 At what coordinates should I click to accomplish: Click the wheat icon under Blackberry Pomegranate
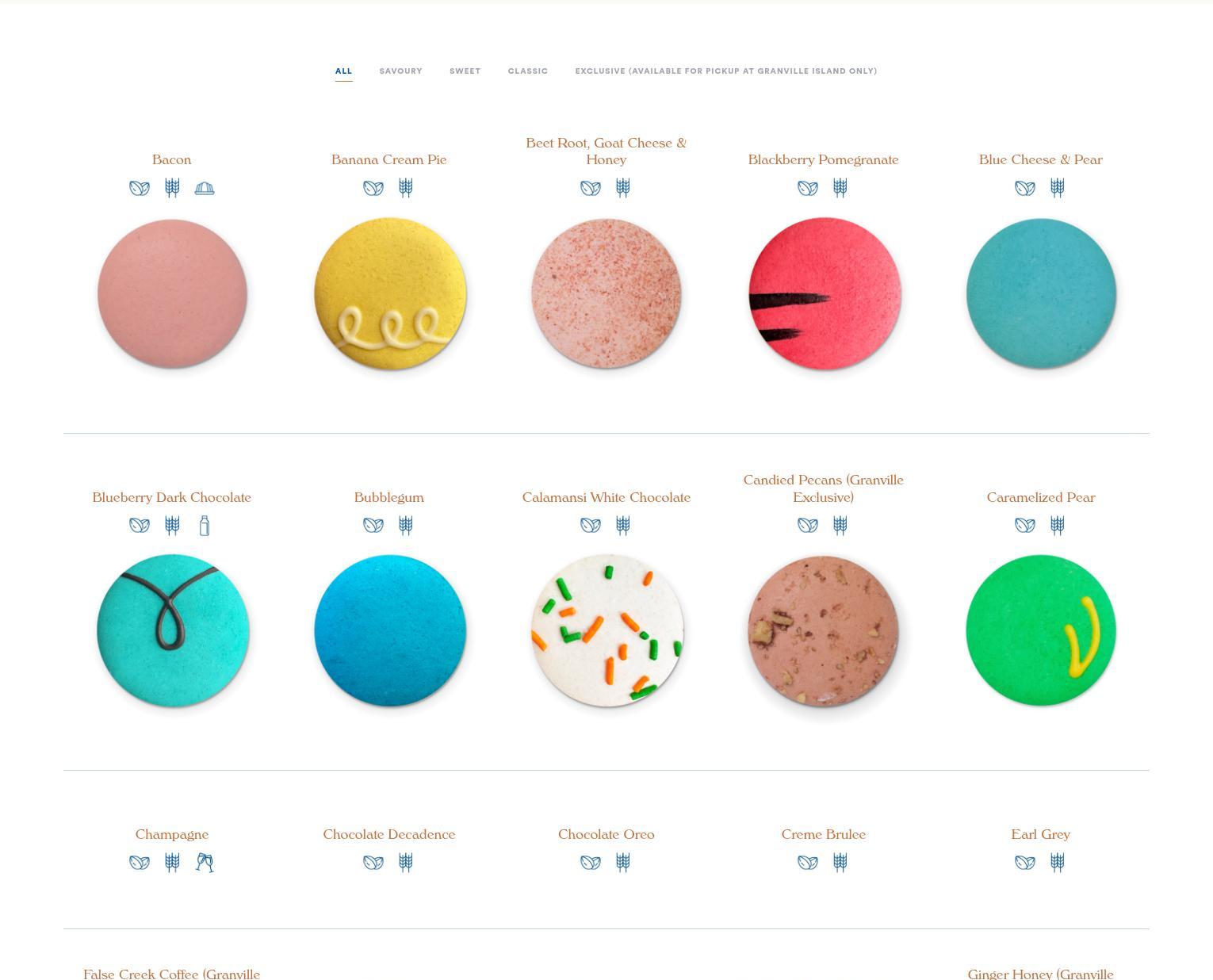point(840,188)
